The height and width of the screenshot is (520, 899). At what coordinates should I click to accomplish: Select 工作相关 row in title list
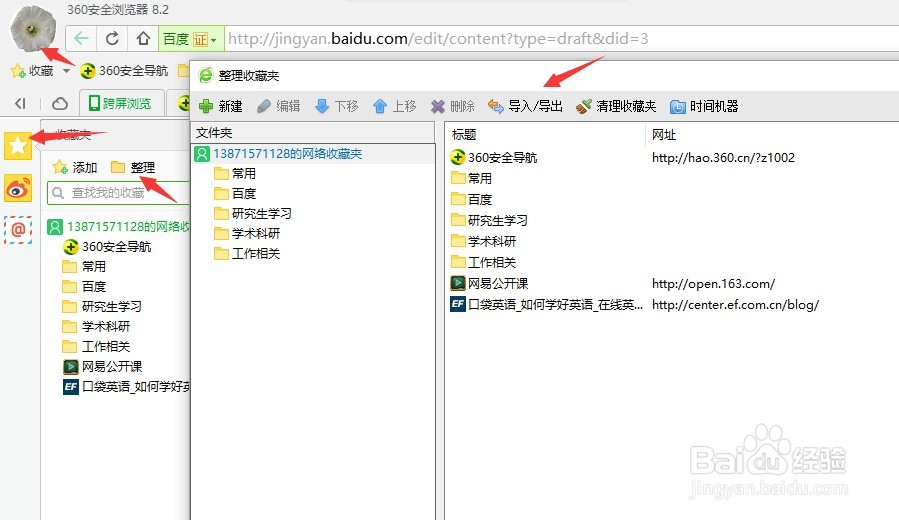483,263
